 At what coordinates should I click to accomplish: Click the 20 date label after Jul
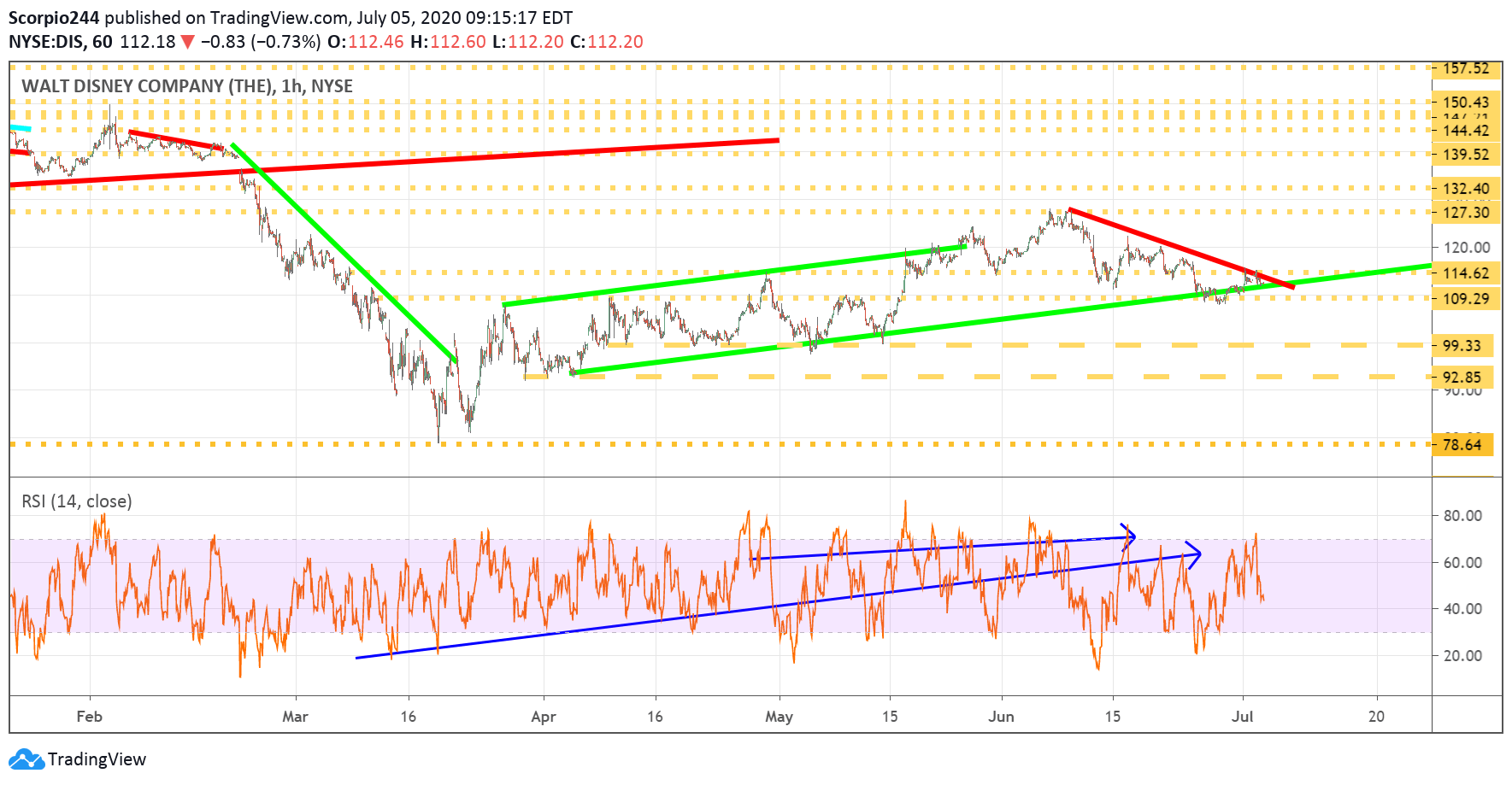[x=1376, y=717]
